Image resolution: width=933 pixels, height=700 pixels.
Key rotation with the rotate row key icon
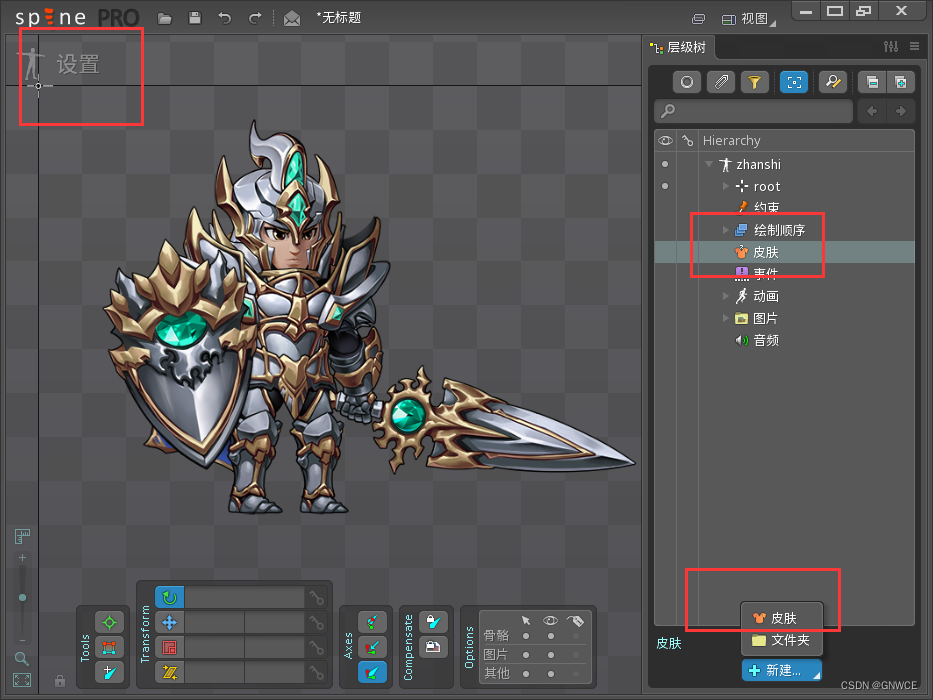317,597
